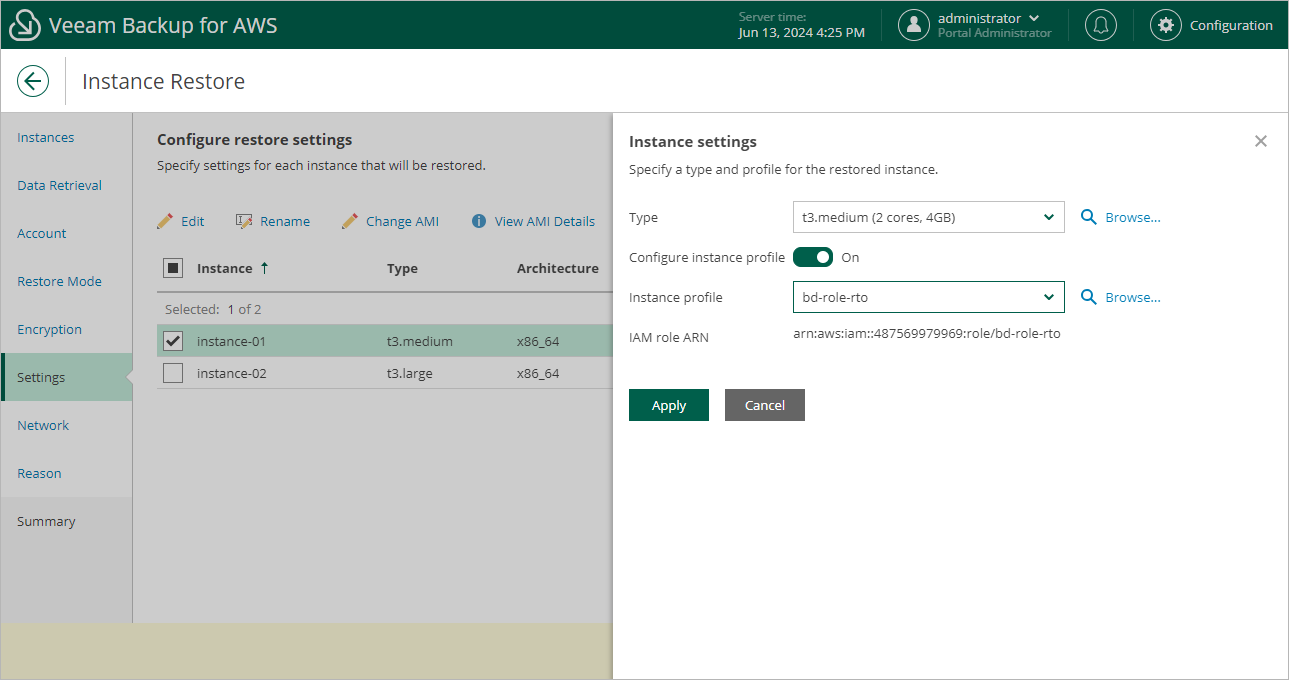1289x680 pixels.
Task: Click the Type column header
Action: (x=402, y=268)
